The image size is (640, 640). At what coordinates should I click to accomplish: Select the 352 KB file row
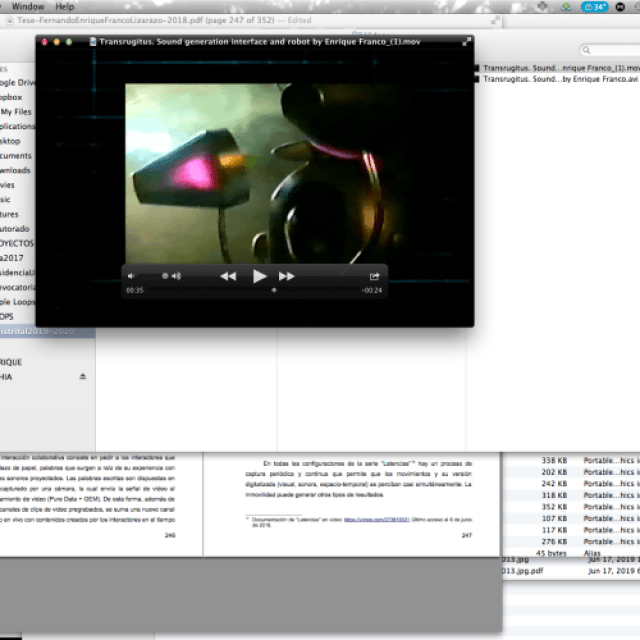[x=571, y=507]
